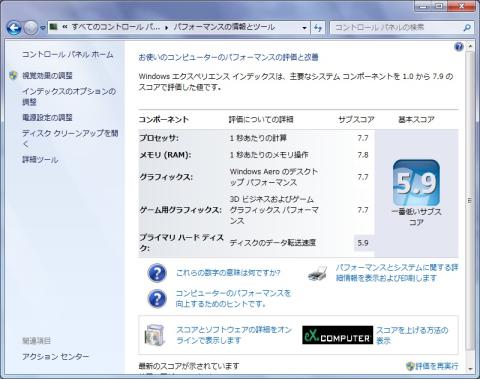Image resolution: width=480 pixels, height=379 pixels.
Task: Select パフォーマンスの情報とツール breadcrumb segment
Action: tap(224, 27)
